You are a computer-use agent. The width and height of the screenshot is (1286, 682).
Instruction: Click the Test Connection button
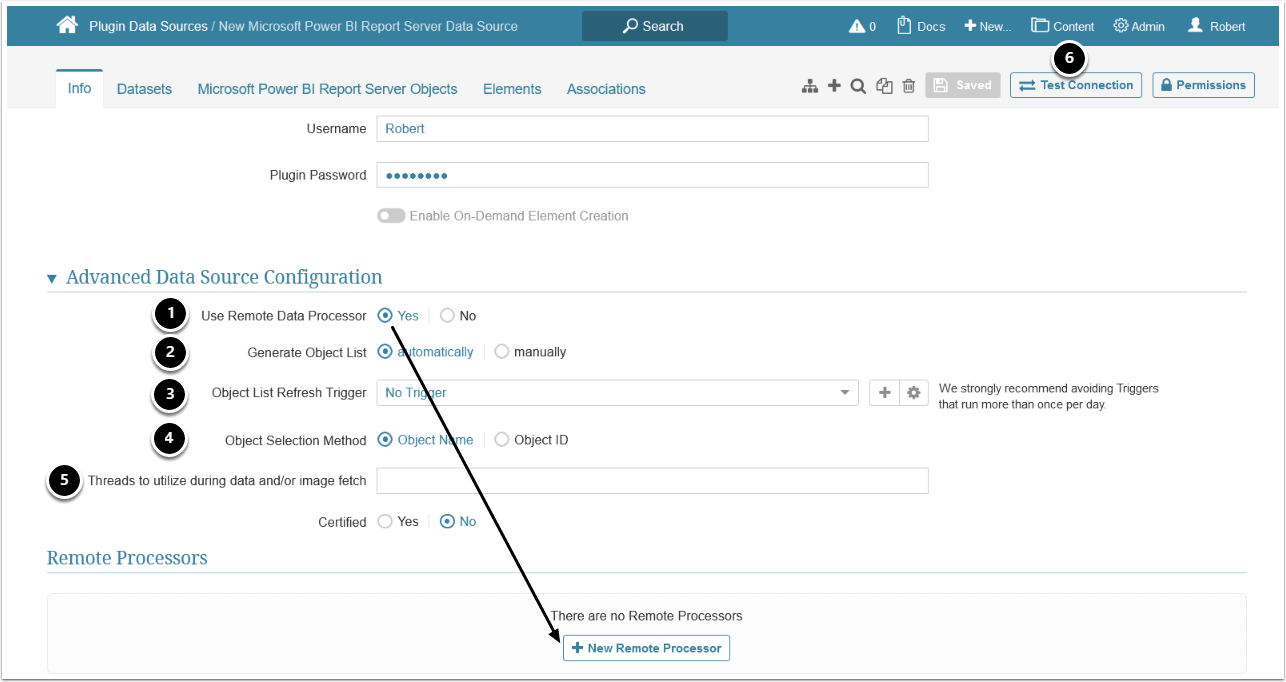click(1076, 85)
